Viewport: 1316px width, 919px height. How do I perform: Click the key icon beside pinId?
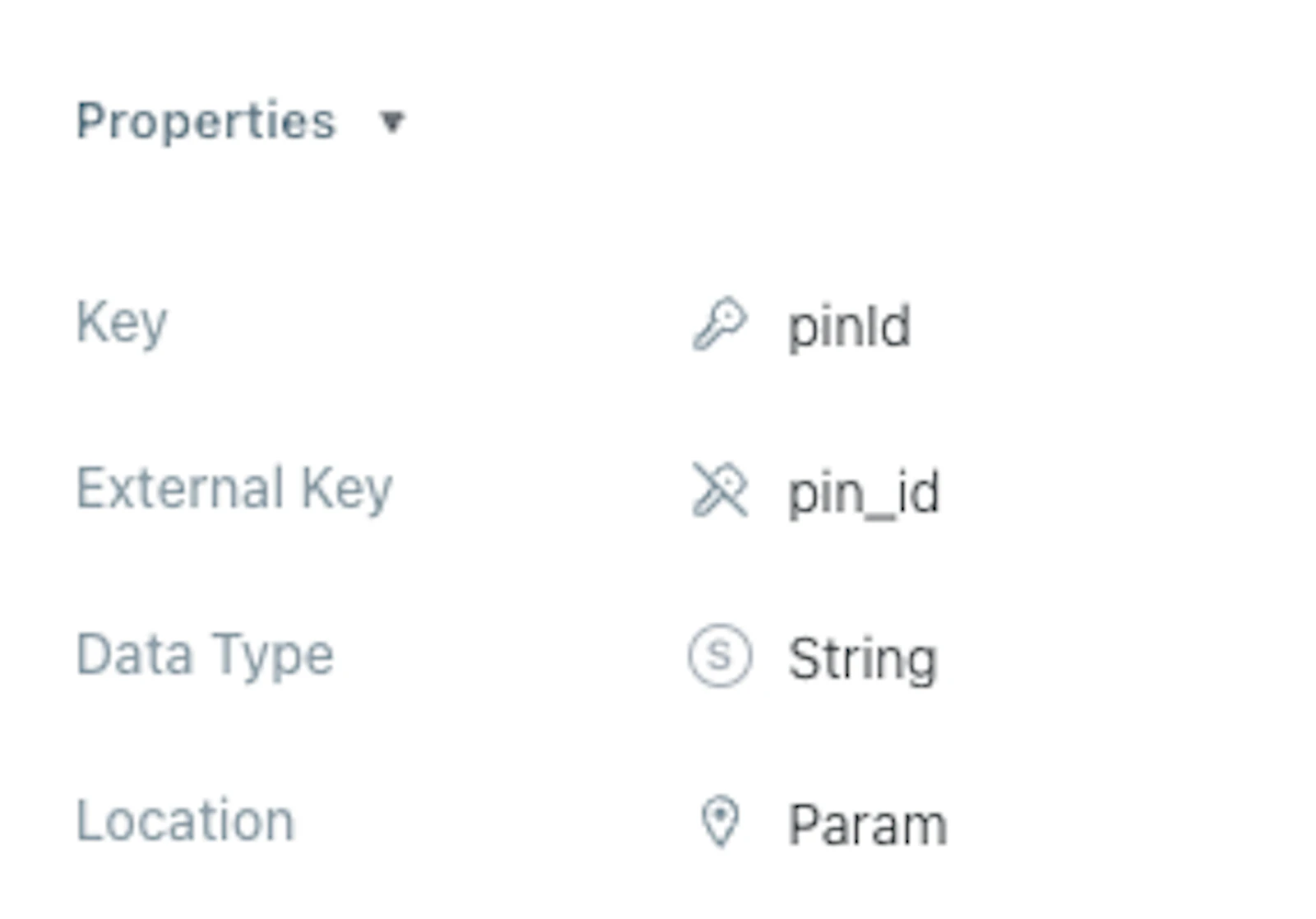coord(720,325)
